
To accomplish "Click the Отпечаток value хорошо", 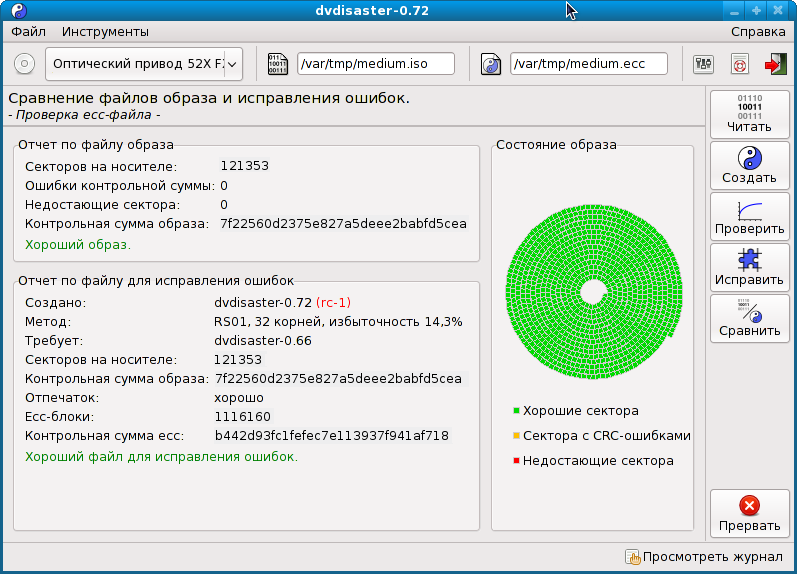I will click(x=239, y=398).
